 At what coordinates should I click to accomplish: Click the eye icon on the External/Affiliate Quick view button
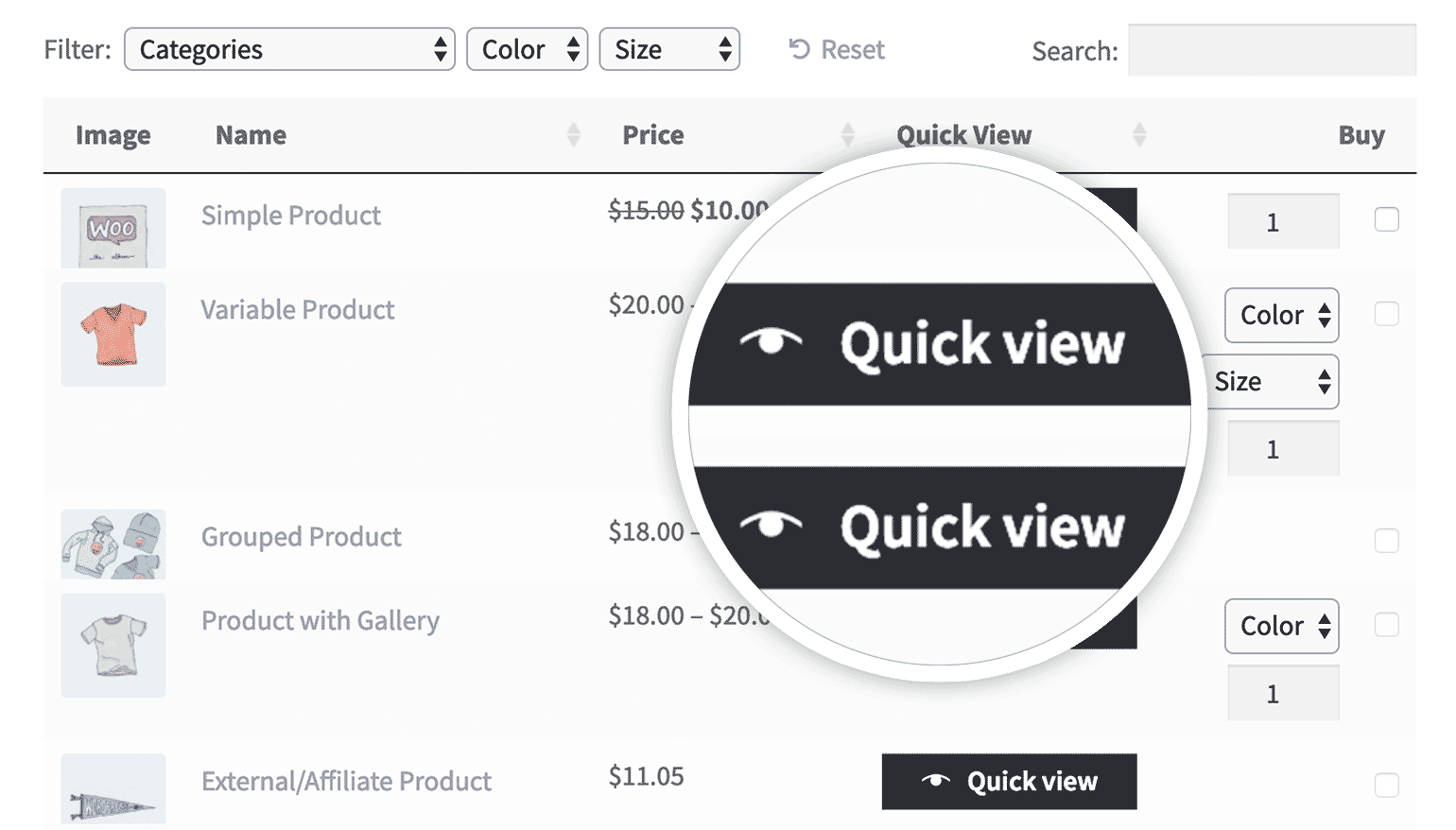tap(935, 781)
